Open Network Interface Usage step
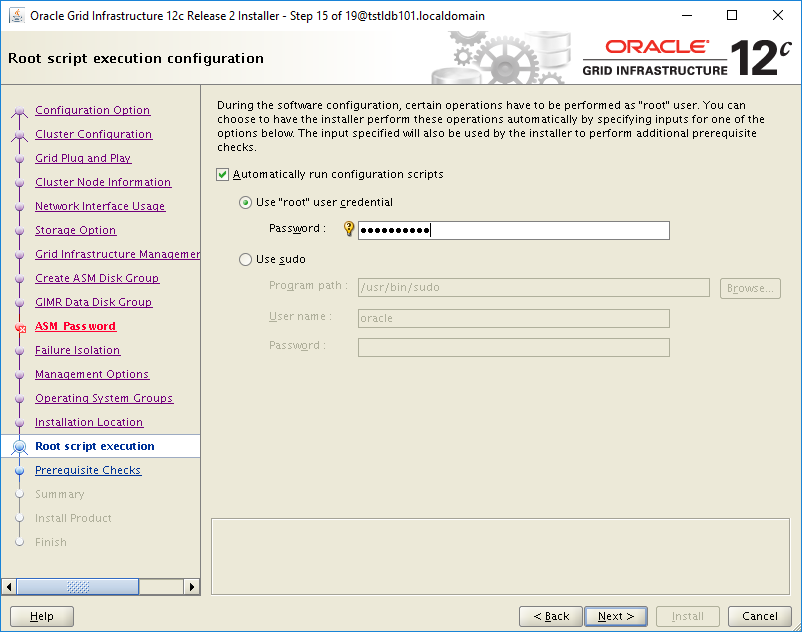Screen dimensions: 802x632 click(100, 207)
